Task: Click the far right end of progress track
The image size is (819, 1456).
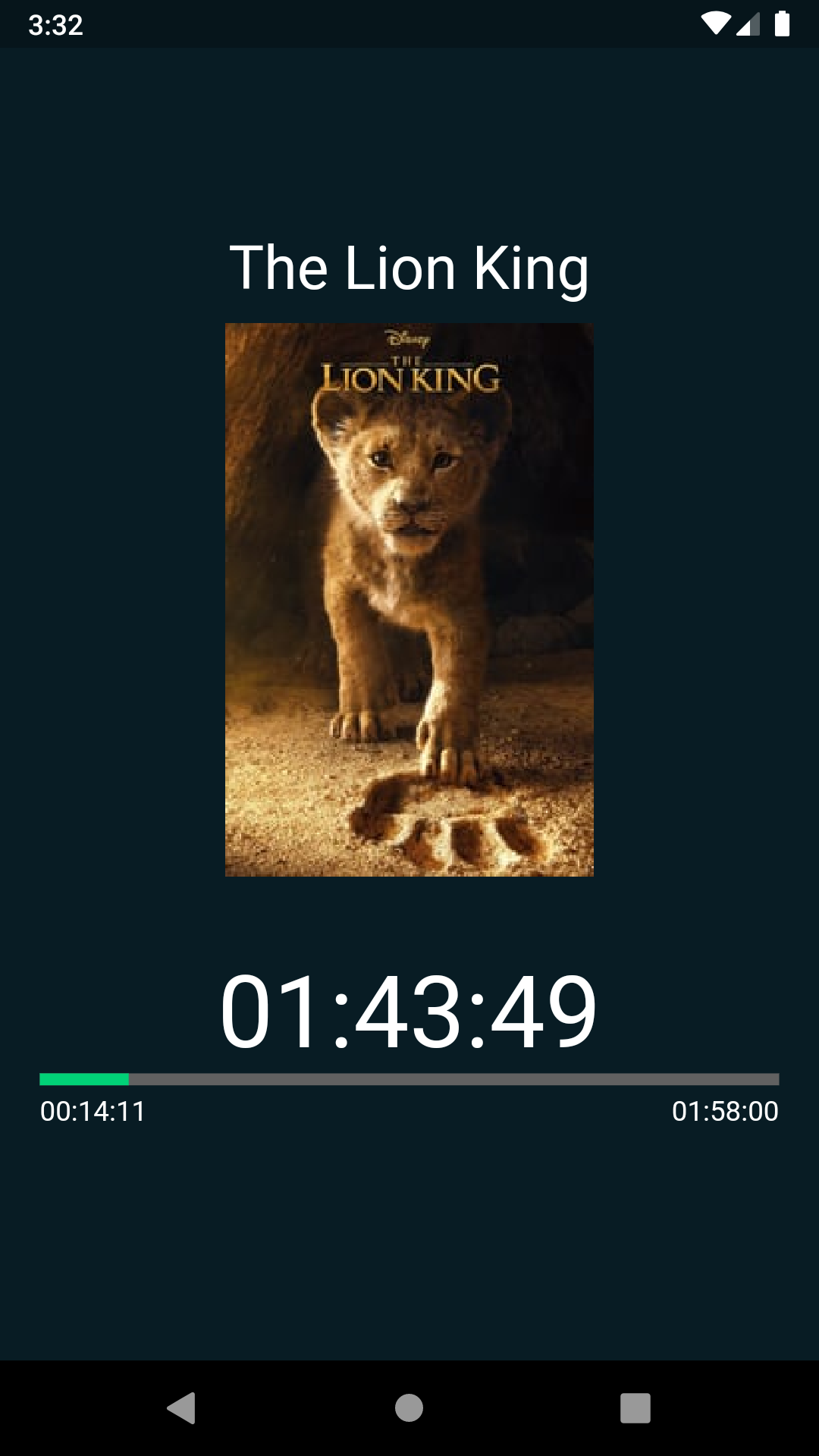Action: tap(776, 1079)
